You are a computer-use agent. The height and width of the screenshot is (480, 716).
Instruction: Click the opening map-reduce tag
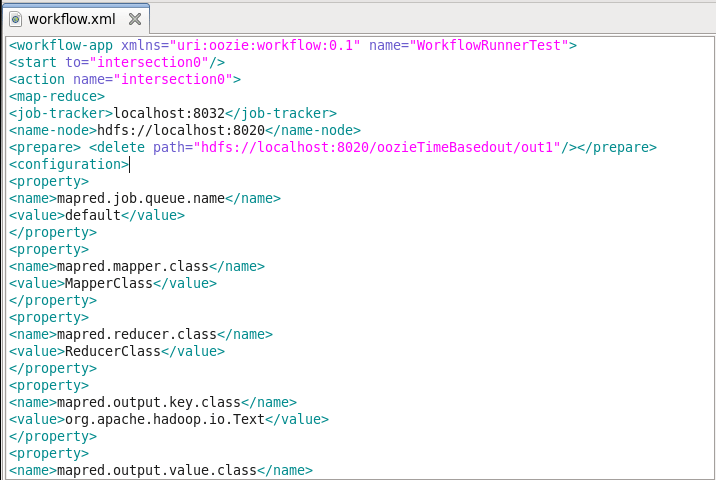(x=57, y=96)
